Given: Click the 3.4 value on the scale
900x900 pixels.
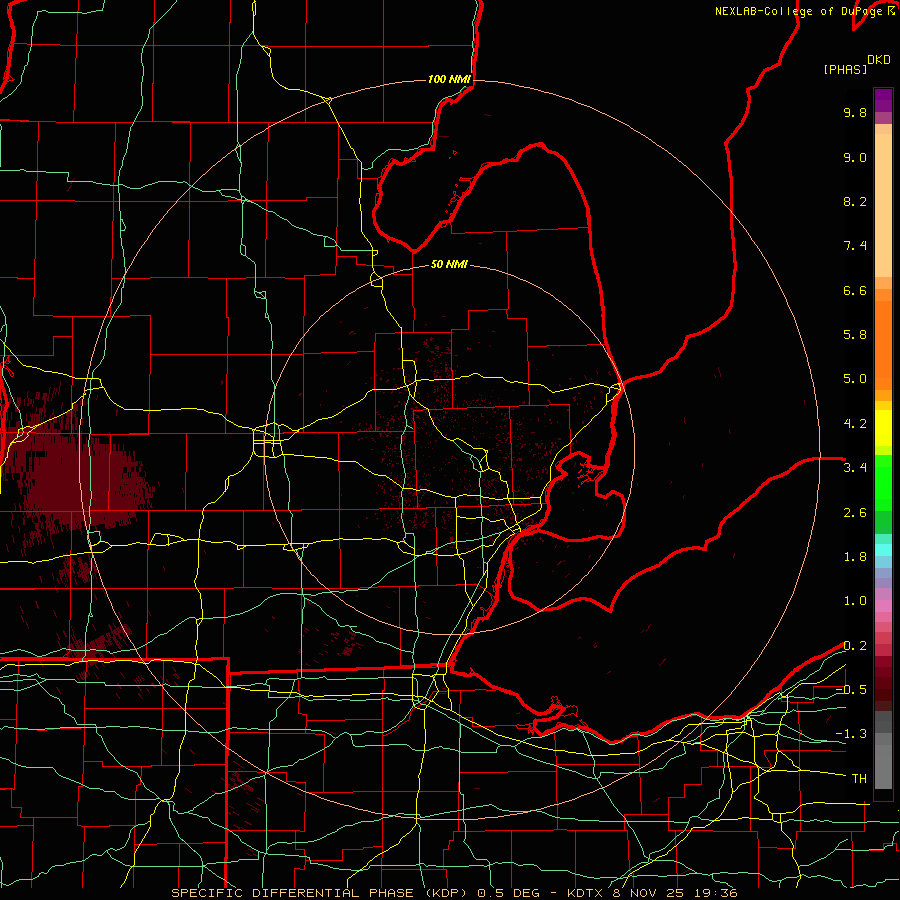Looking at the screenshot, I should pyautogui.click(x=855, y=468).
